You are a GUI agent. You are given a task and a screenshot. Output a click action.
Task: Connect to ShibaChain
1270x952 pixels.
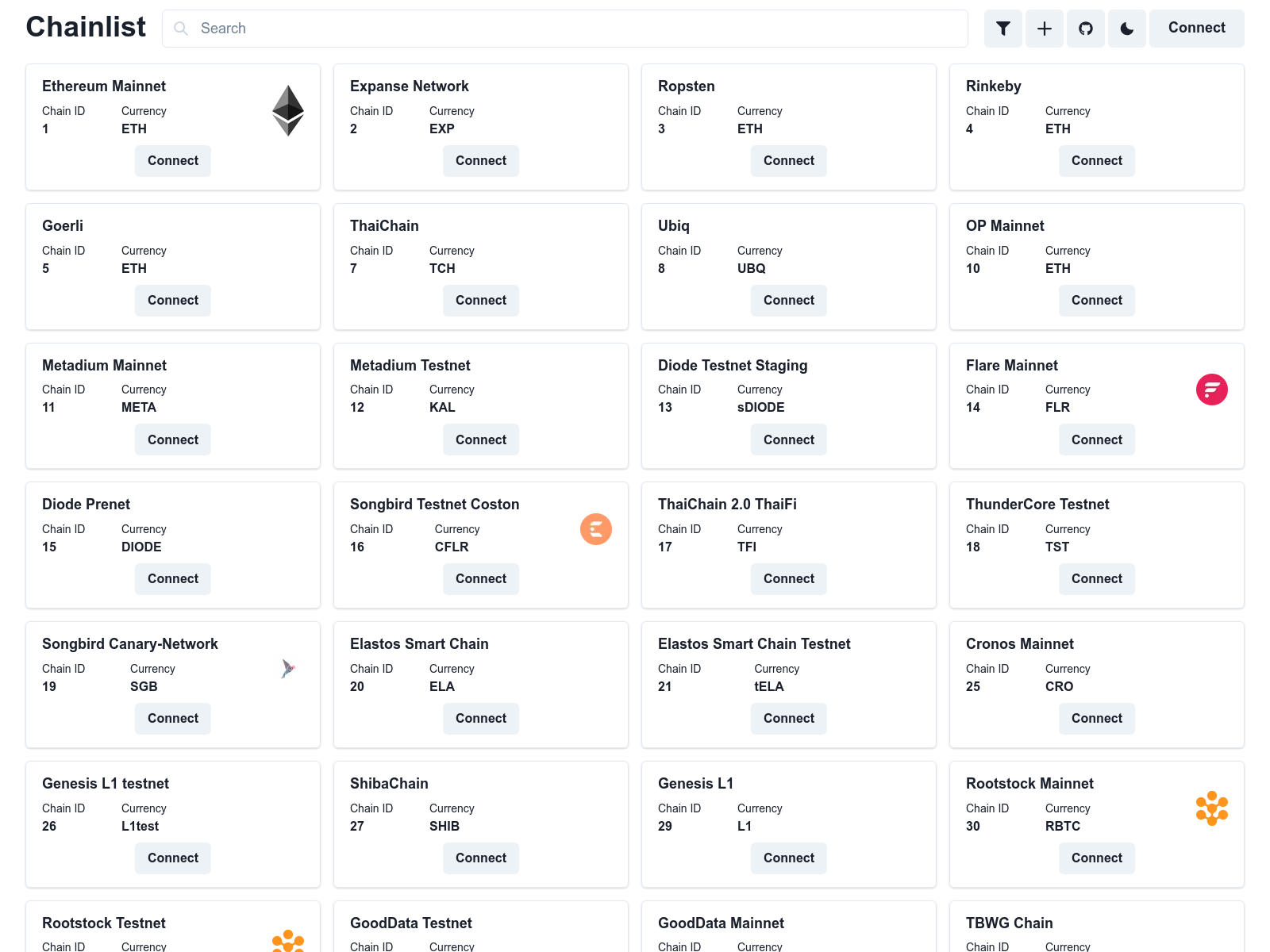[x=481, y=858]
